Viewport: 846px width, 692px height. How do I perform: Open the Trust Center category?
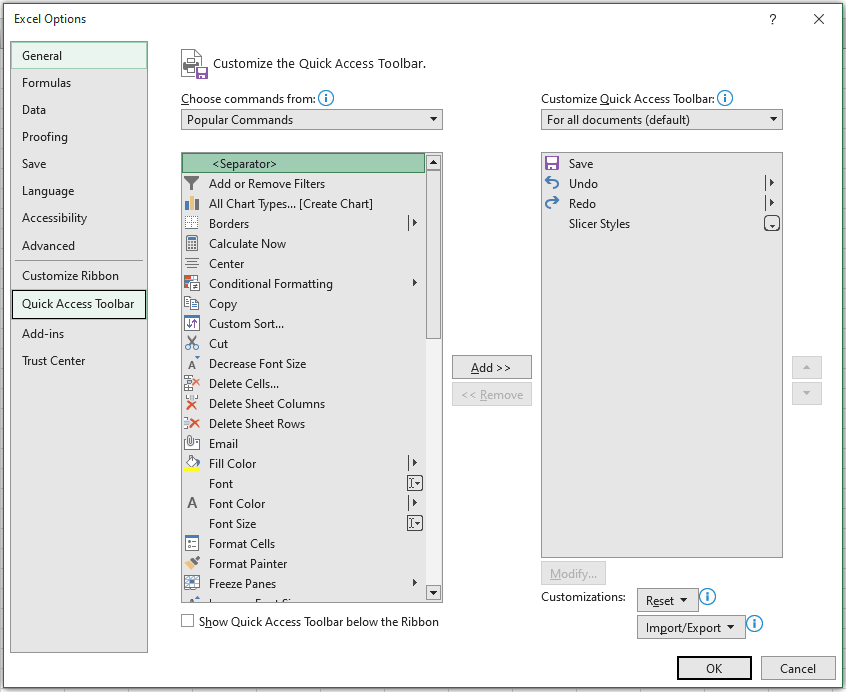[79, 361]
